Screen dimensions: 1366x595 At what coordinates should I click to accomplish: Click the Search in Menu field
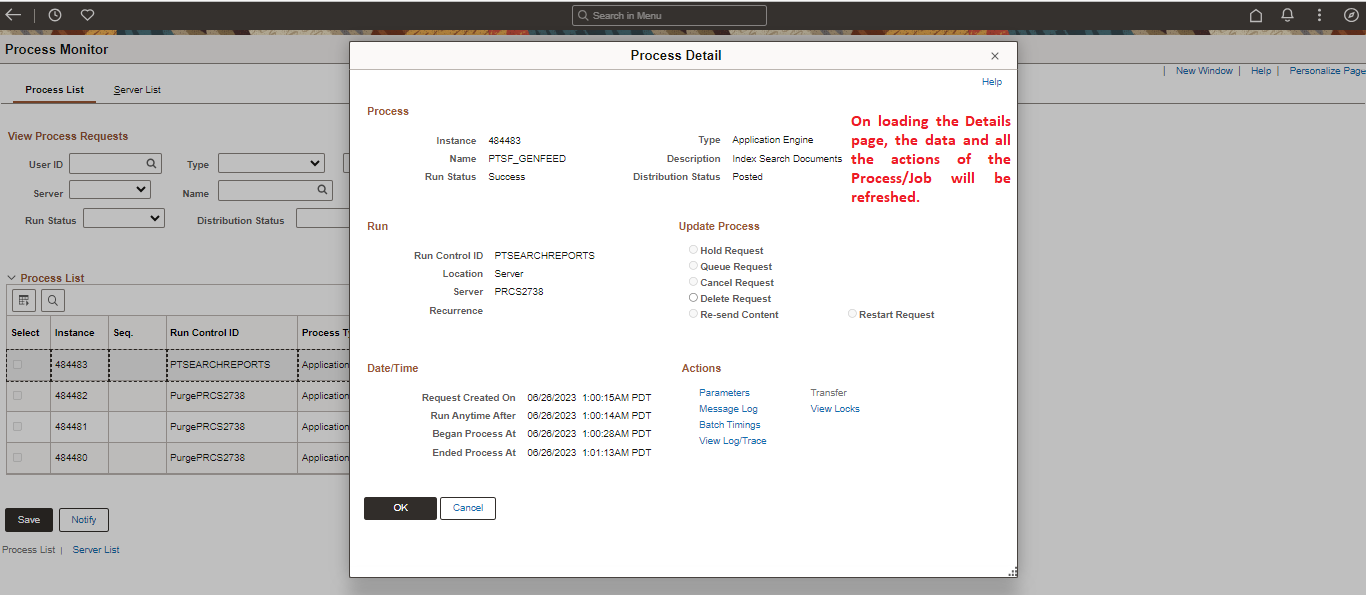point(668,14)
